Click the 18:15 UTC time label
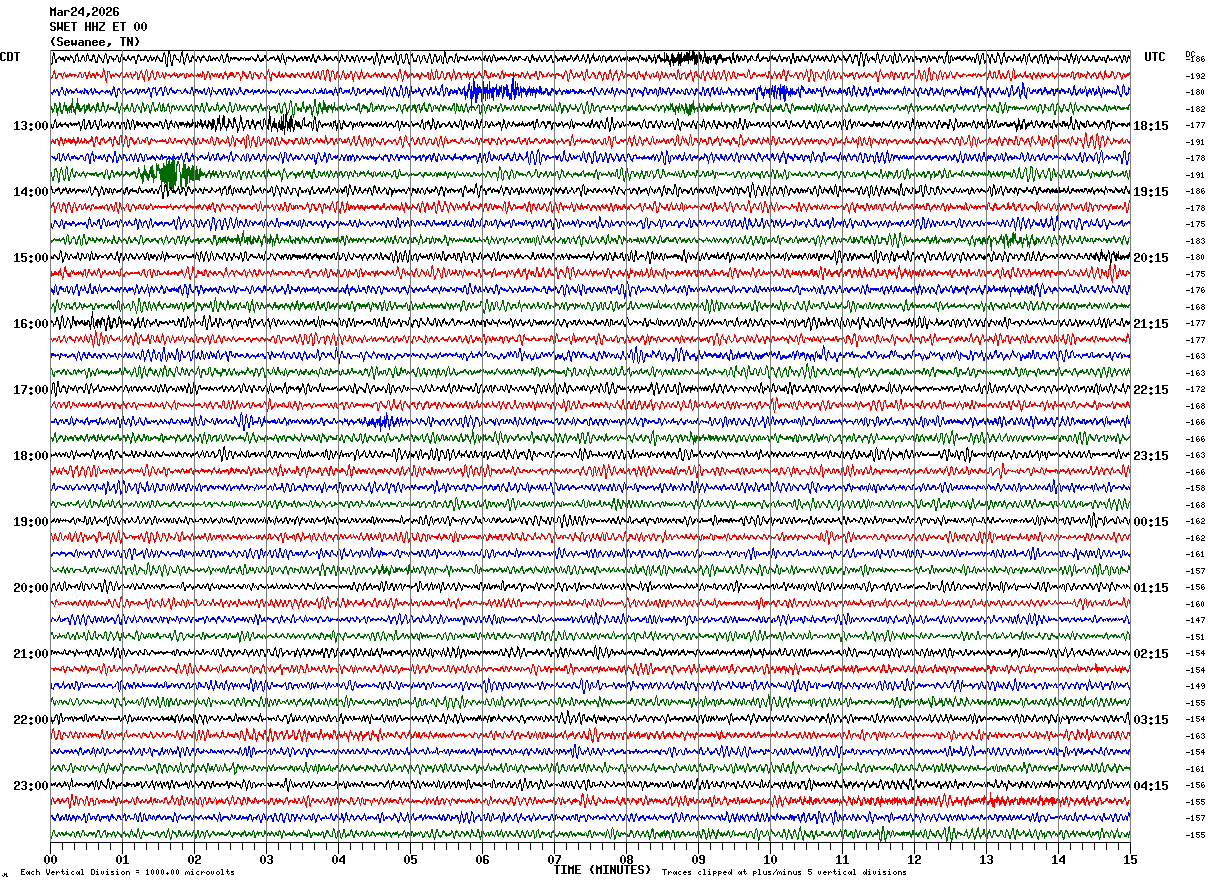 pos(1150,125)
